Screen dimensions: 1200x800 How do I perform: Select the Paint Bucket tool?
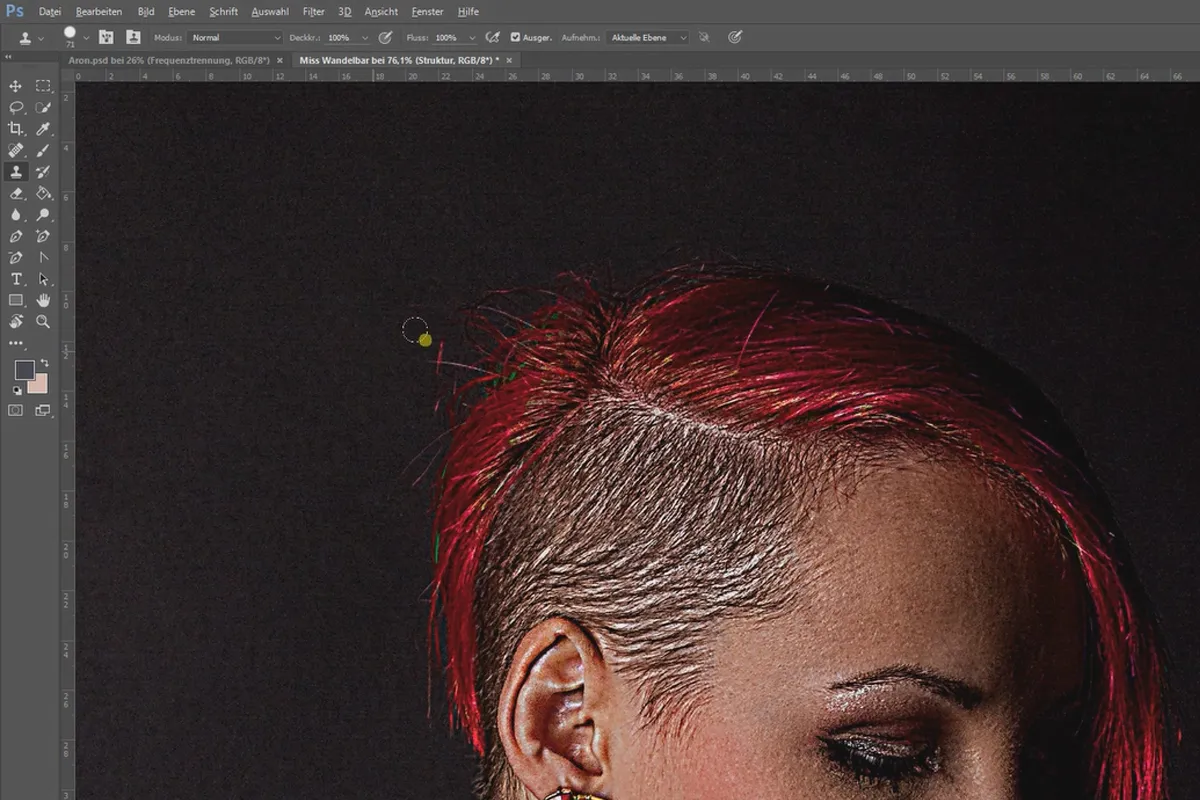tap(43, 193)
